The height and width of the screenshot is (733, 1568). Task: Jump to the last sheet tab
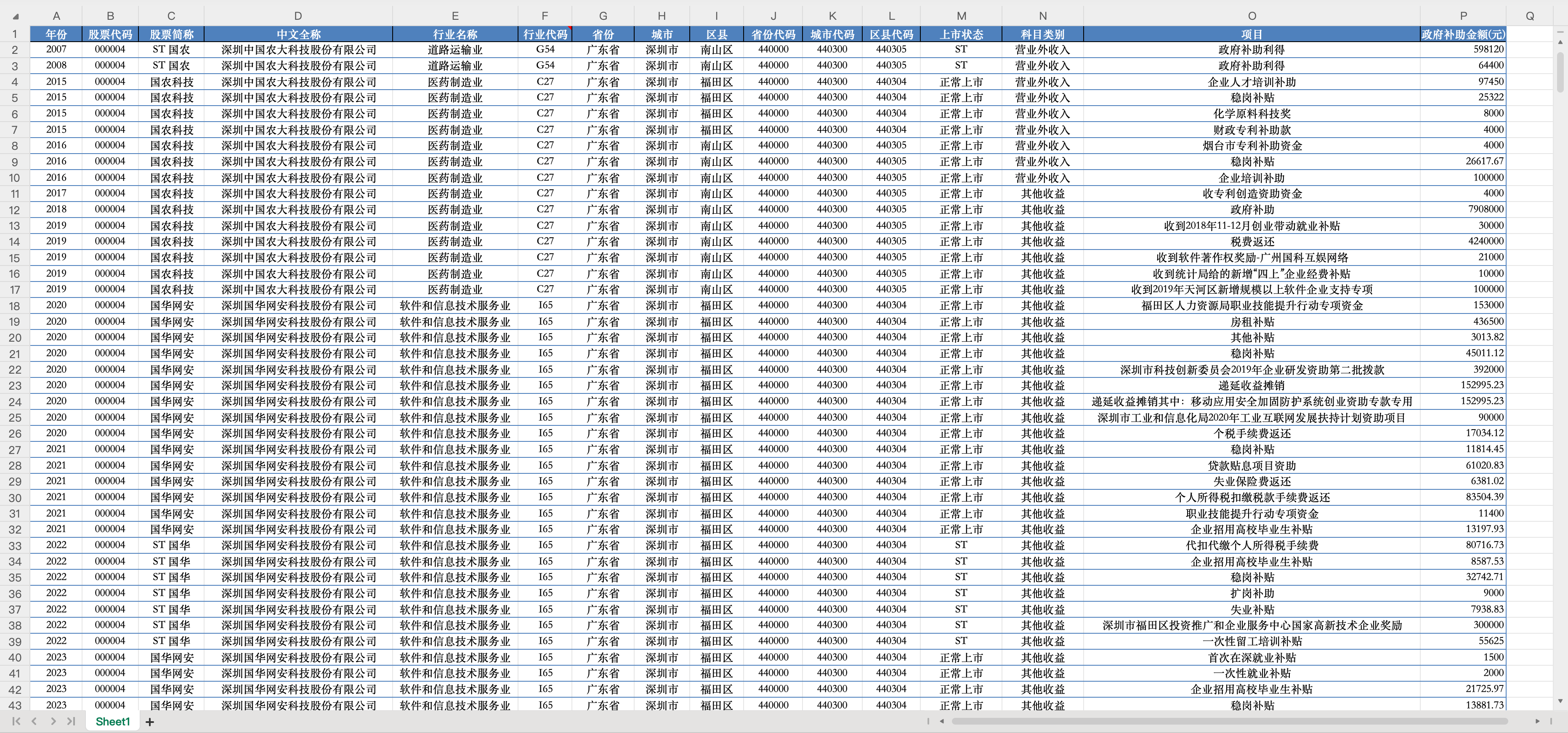click(x=71, y=722)
